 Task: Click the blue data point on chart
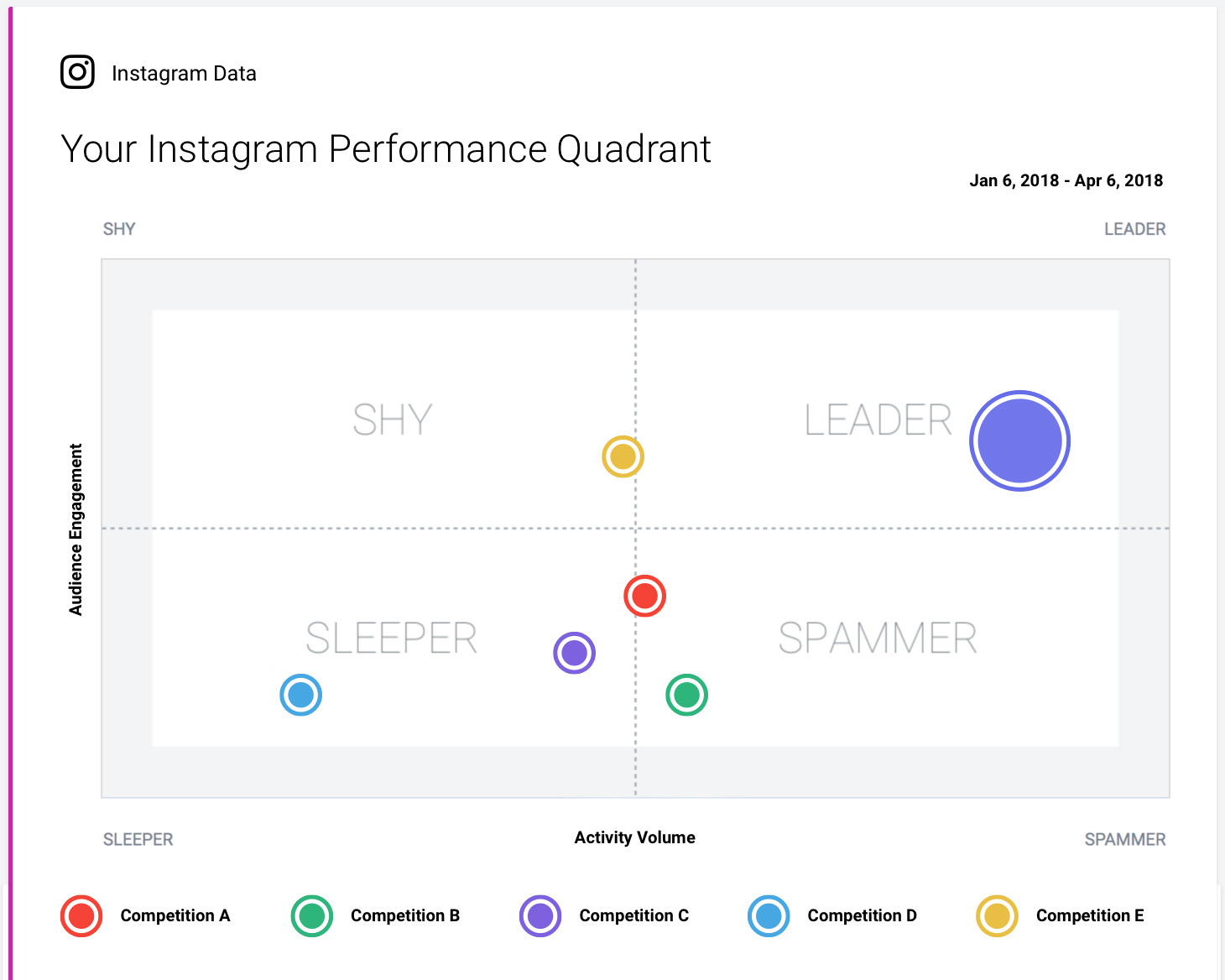point(300,695)
